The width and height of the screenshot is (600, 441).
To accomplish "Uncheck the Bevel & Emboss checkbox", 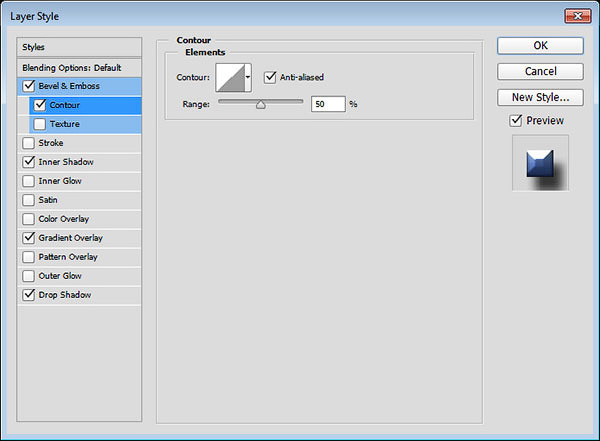I will (29, 86).
